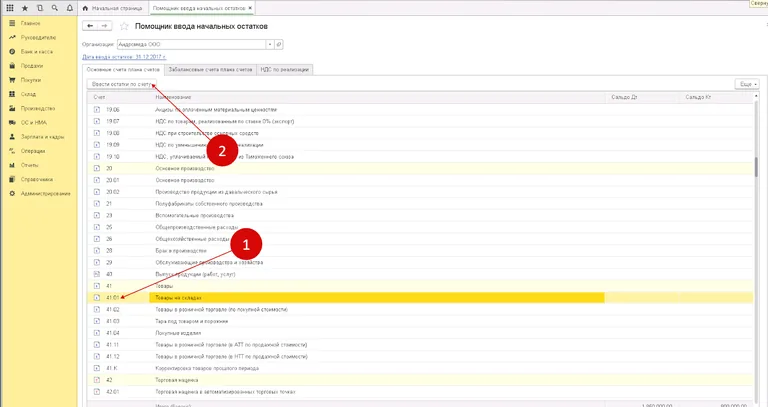Switch to НДС по реализации tab
768x407 pixels.
(x=286, y=69)
